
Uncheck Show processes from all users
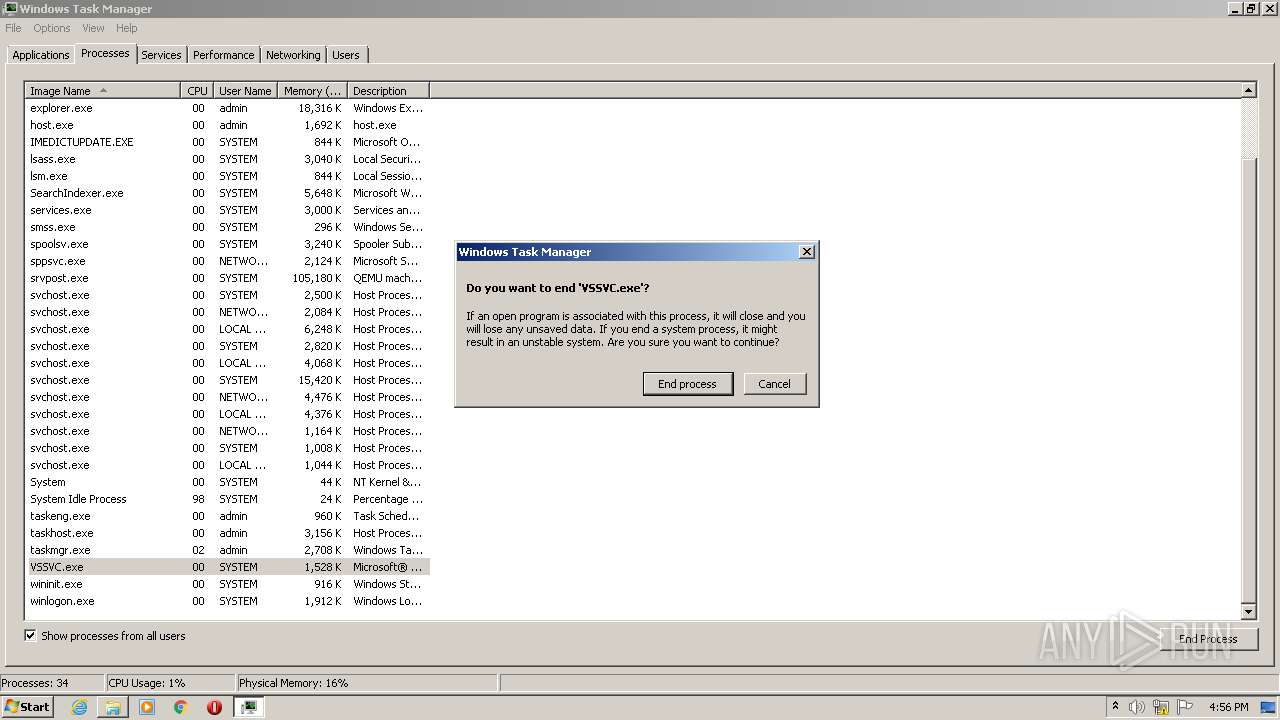(30, 636)
